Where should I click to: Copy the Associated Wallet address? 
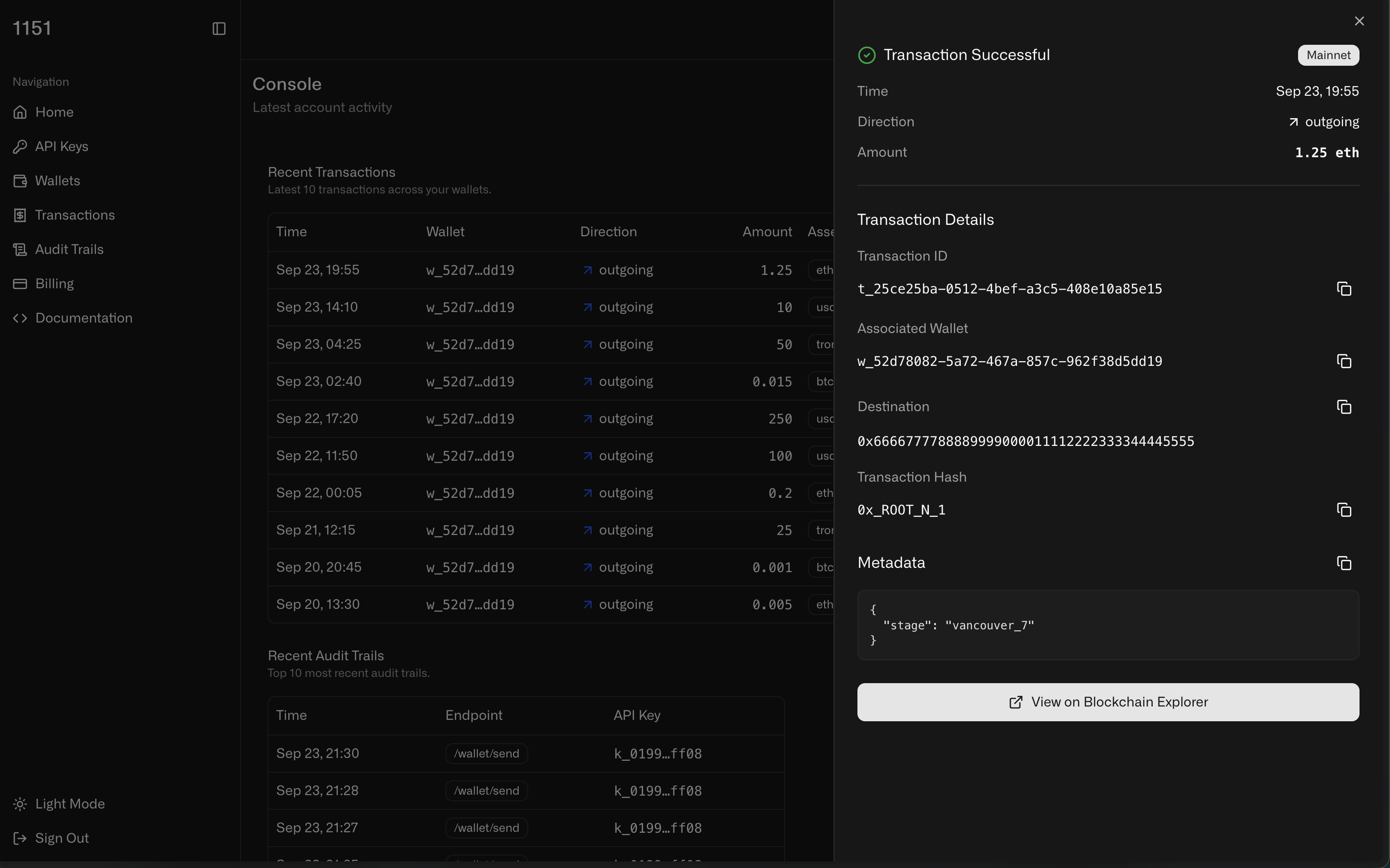coord(1344,361)
